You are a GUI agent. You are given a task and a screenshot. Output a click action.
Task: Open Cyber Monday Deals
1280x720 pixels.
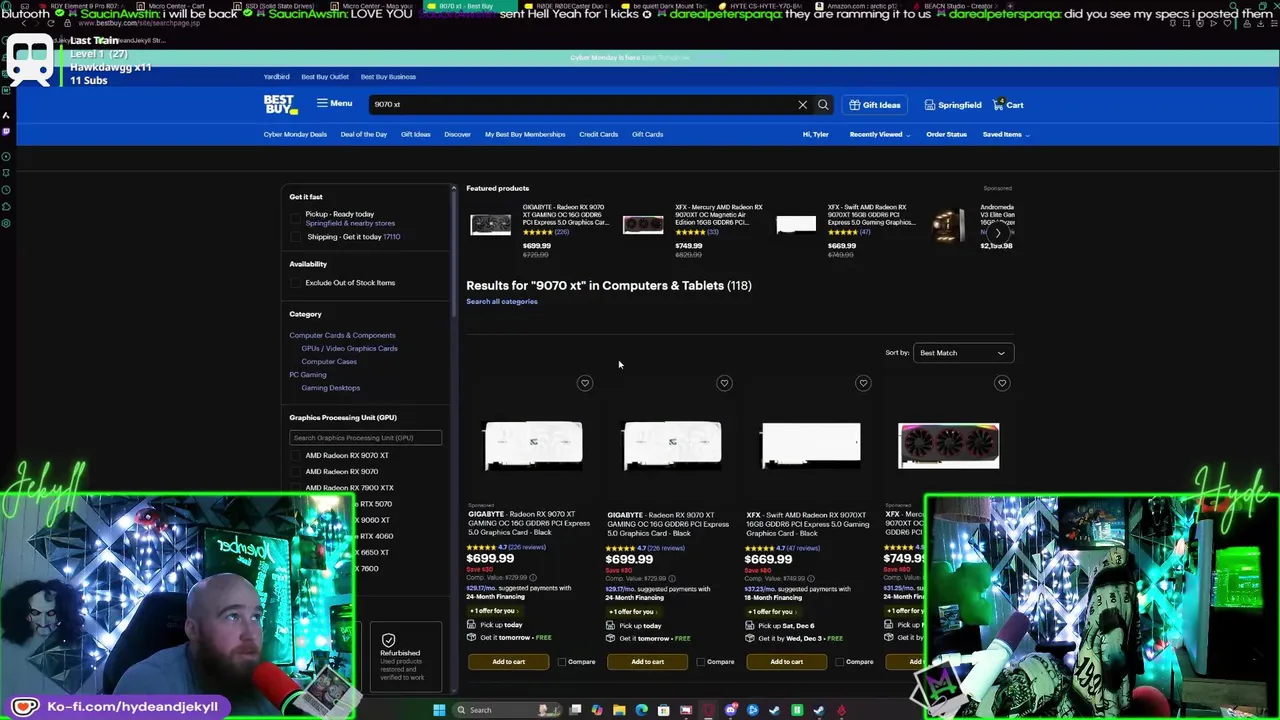point(295,134)
